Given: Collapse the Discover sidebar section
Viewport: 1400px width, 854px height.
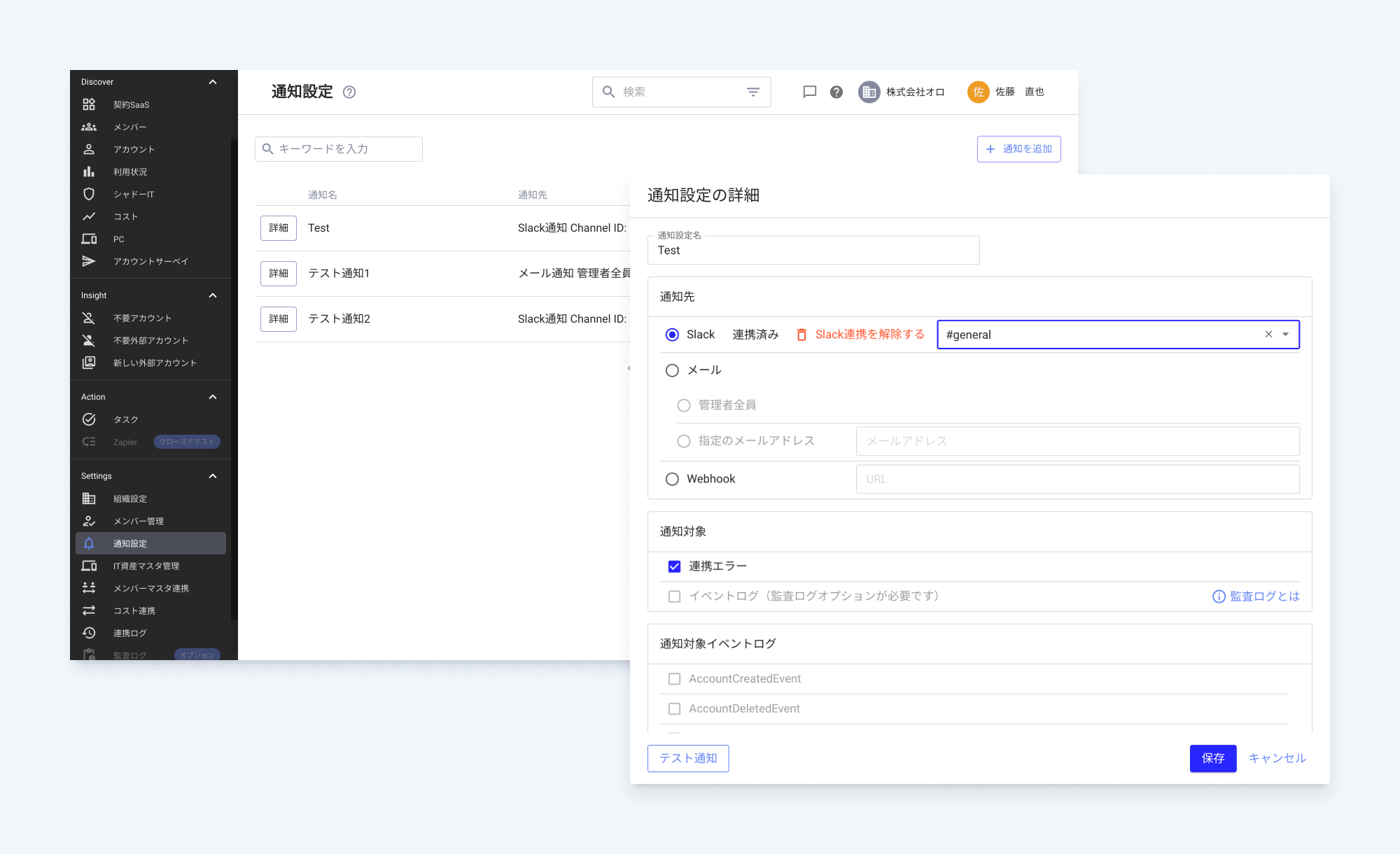Looking at the screenshot, I should point(213,82).
